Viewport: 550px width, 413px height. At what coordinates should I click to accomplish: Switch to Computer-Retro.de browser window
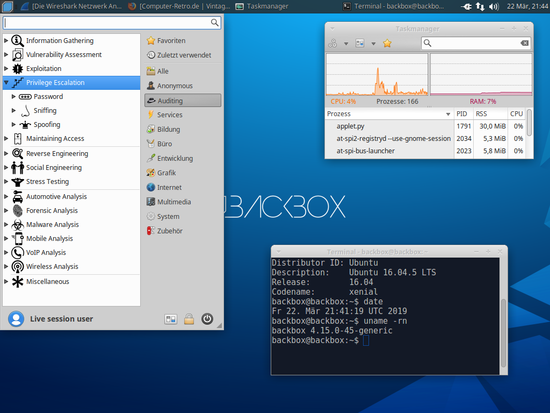point(179,6)
